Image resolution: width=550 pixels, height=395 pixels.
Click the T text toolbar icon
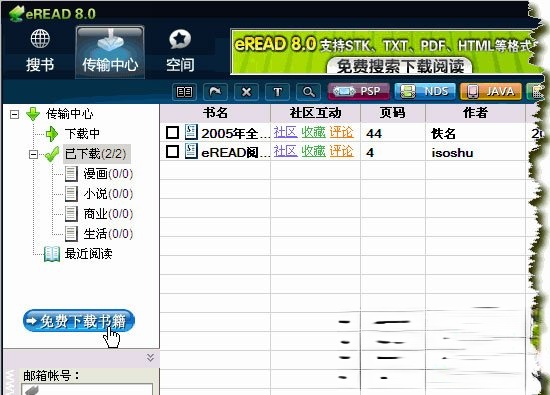(x=277, y=92)
